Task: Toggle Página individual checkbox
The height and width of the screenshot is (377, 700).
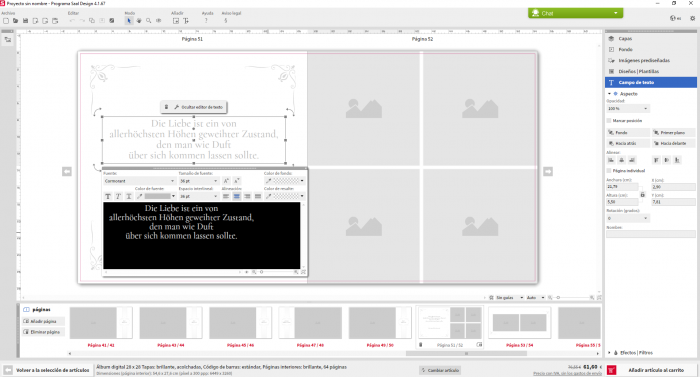Action: coord(609,171)
